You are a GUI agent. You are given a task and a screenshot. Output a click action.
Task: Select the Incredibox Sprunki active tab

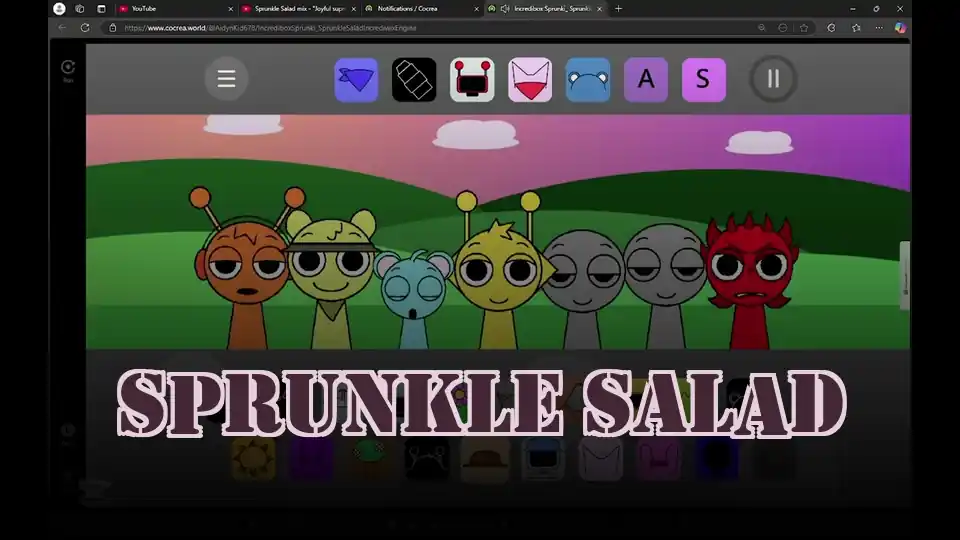546,9
